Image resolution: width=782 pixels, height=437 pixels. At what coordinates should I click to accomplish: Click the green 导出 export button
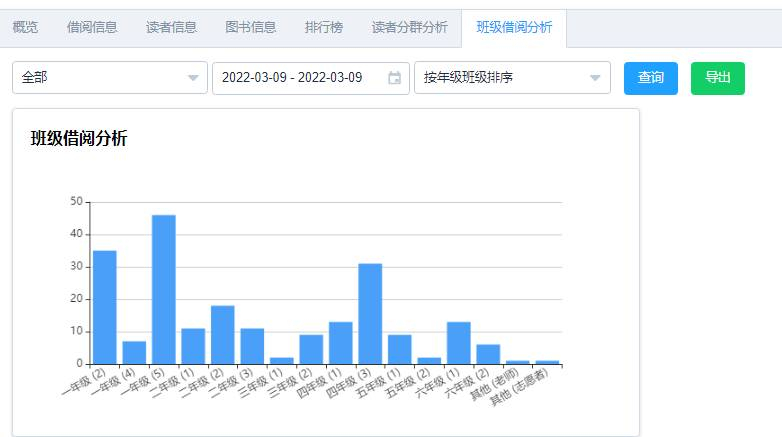[717, 78]
